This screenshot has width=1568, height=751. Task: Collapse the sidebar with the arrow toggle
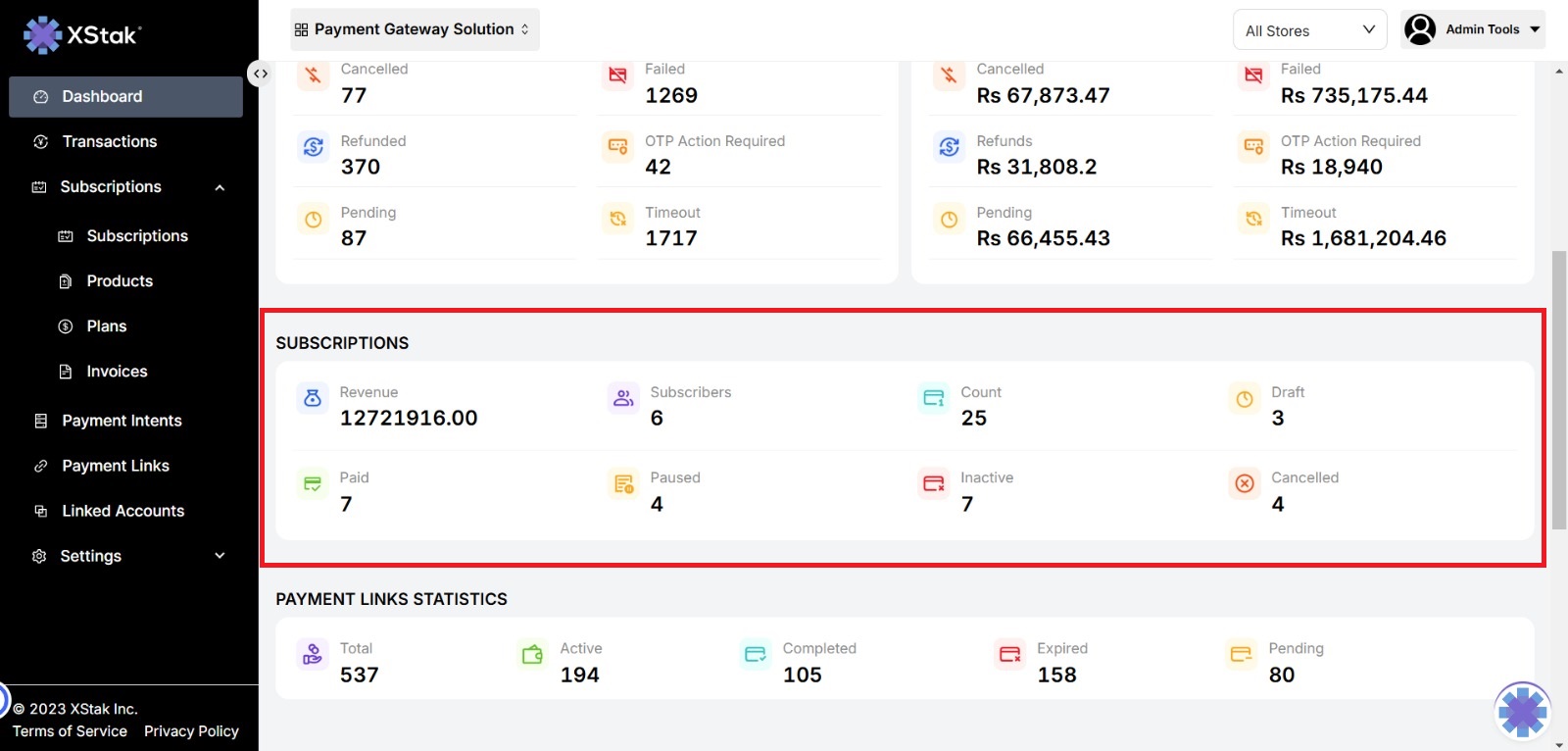click(x=260, y=74)
